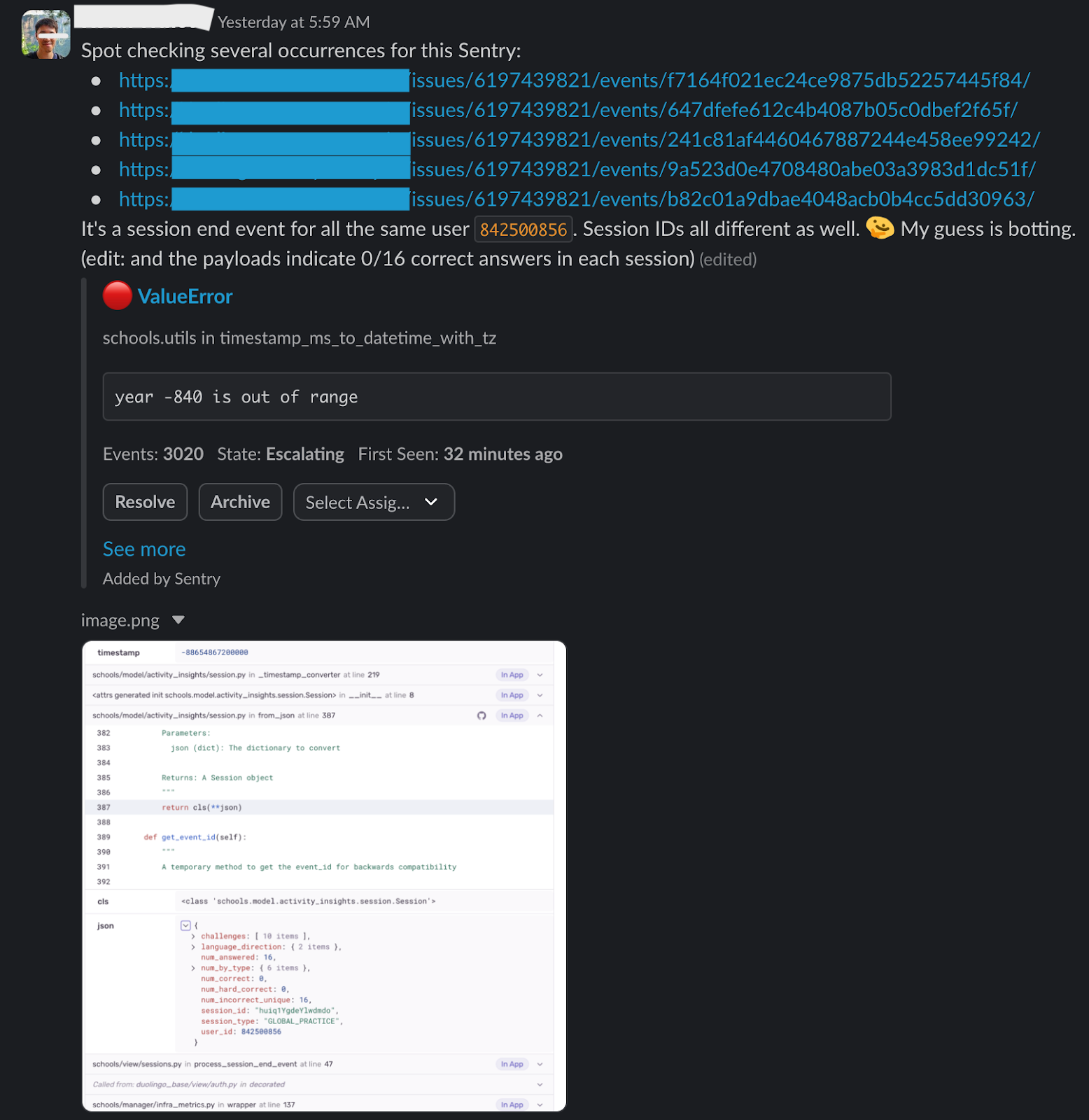Expand the num_by_type object

[193, 968]
